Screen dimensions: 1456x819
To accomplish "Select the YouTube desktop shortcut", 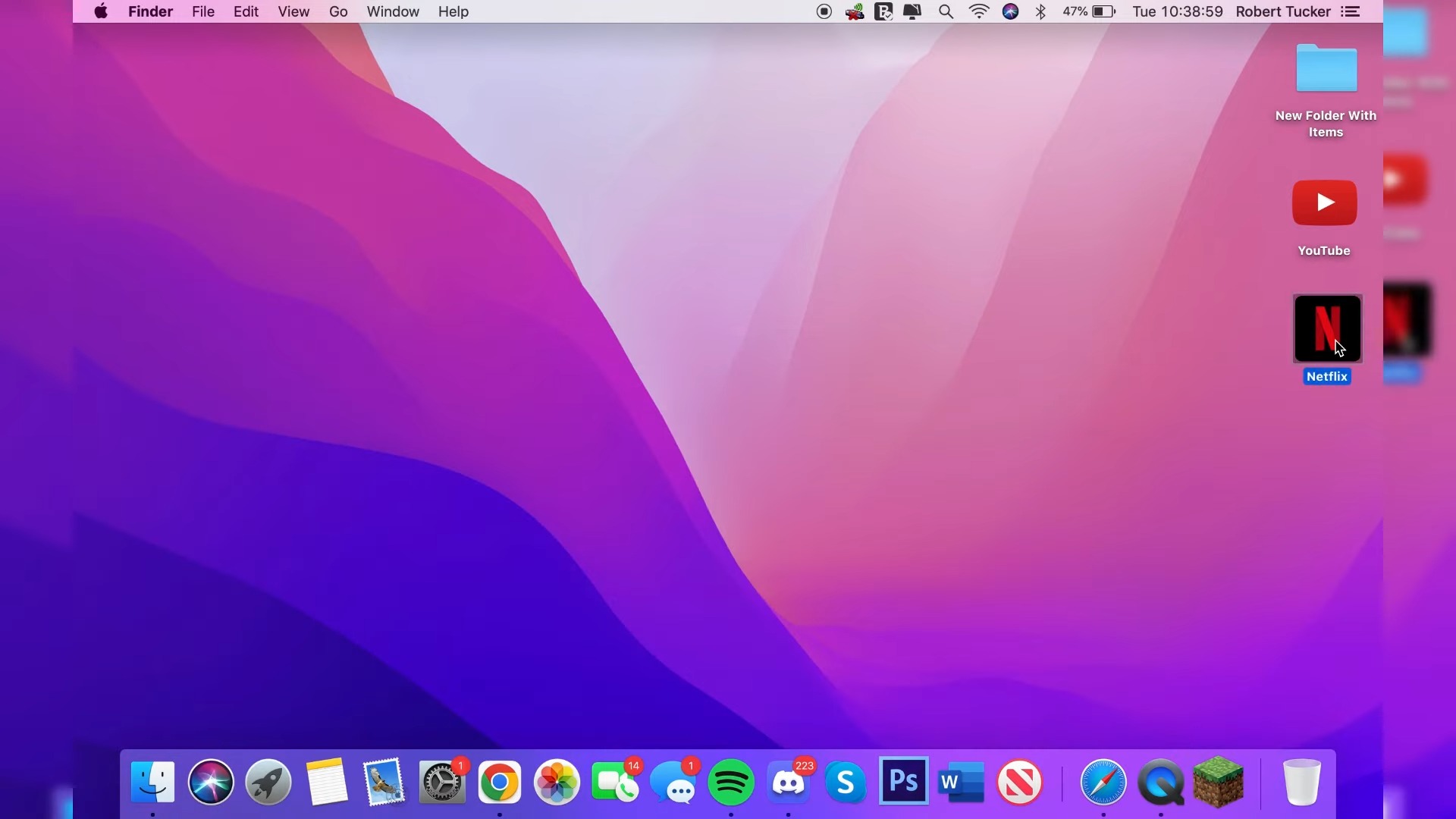I will [x=1324, y=203].
